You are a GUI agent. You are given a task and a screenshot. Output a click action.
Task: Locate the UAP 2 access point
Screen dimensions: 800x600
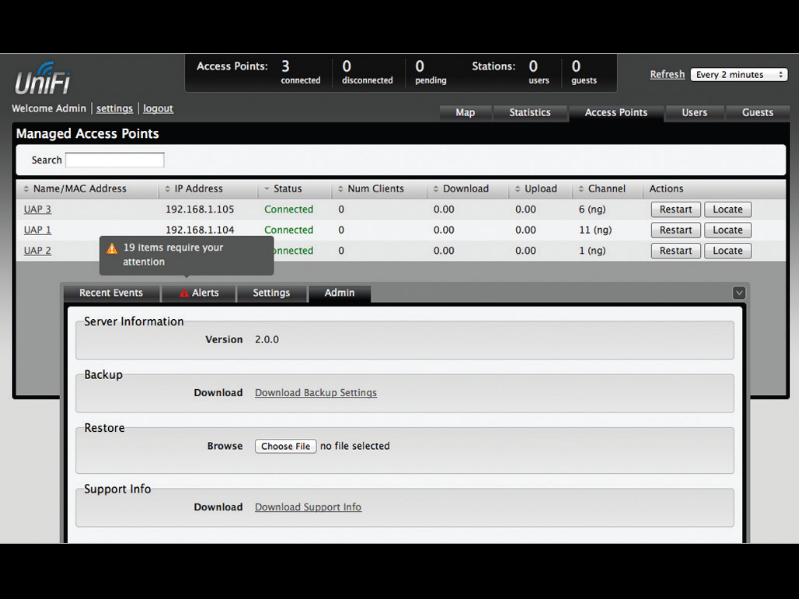pyautogui.click(x=728, y=251)
